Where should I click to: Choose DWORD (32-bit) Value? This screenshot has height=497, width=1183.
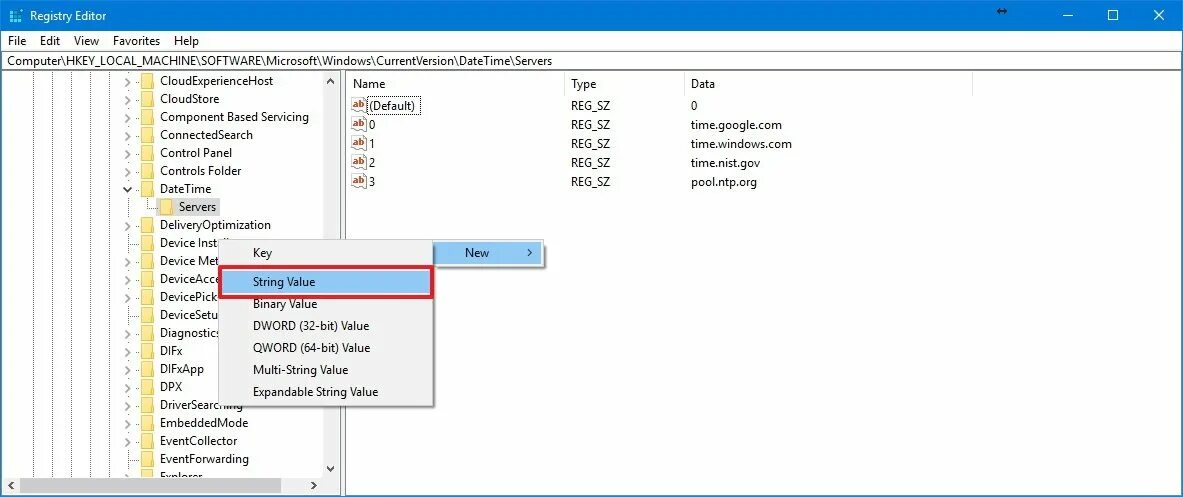point(325,326)
